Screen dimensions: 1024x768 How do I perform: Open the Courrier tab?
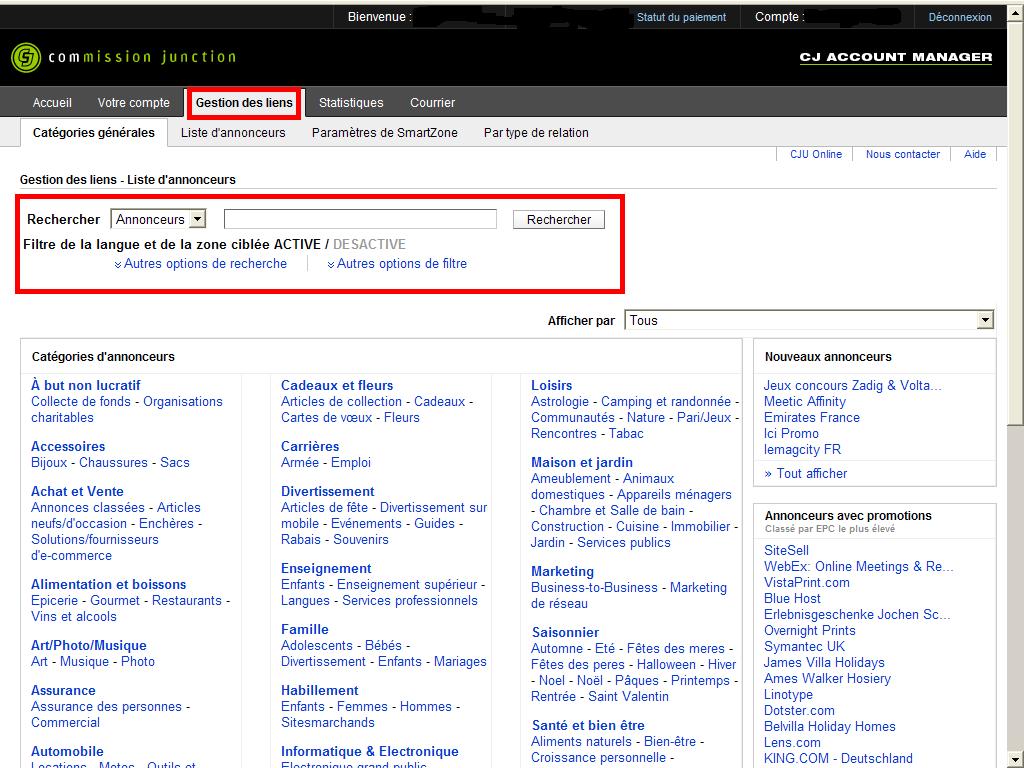tap(432, 103)
